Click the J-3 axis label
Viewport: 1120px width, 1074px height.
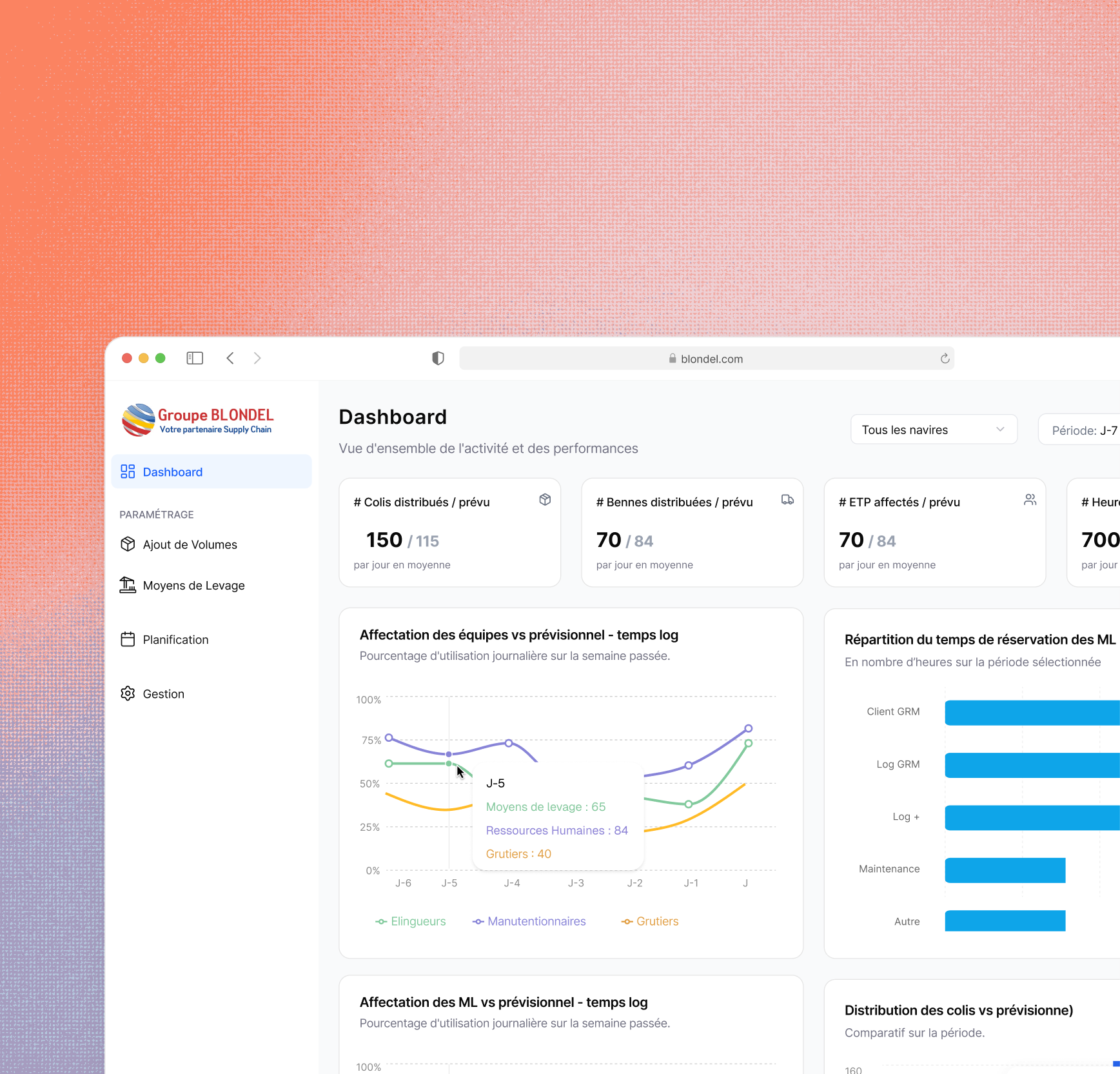(x=576, y=882)
